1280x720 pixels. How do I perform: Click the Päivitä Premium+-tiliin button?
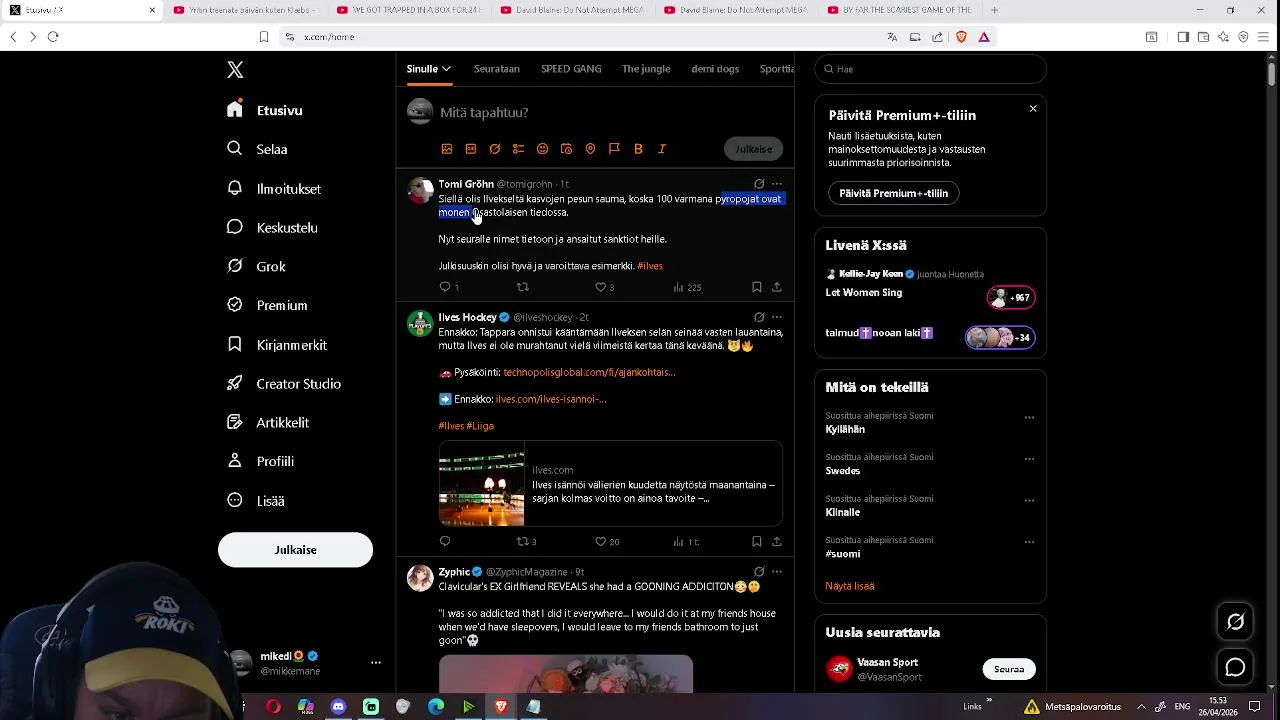click(x=893, y=193)
